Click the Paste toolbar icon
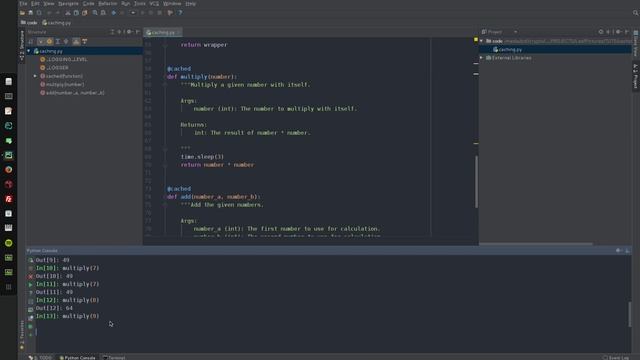 click(84, 13)
